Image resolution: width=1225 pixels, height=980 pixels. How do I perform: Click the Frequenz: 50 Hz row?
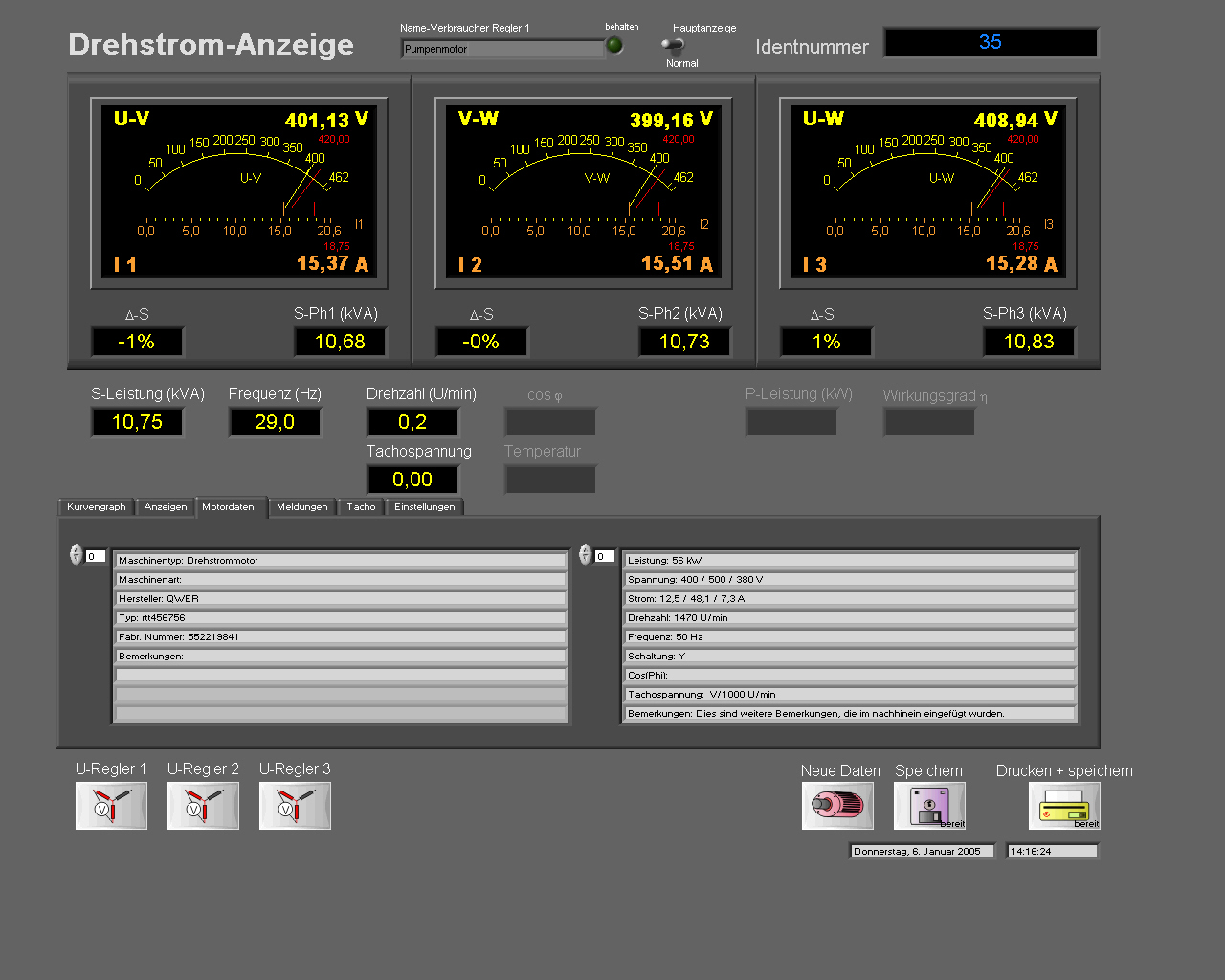850,637
